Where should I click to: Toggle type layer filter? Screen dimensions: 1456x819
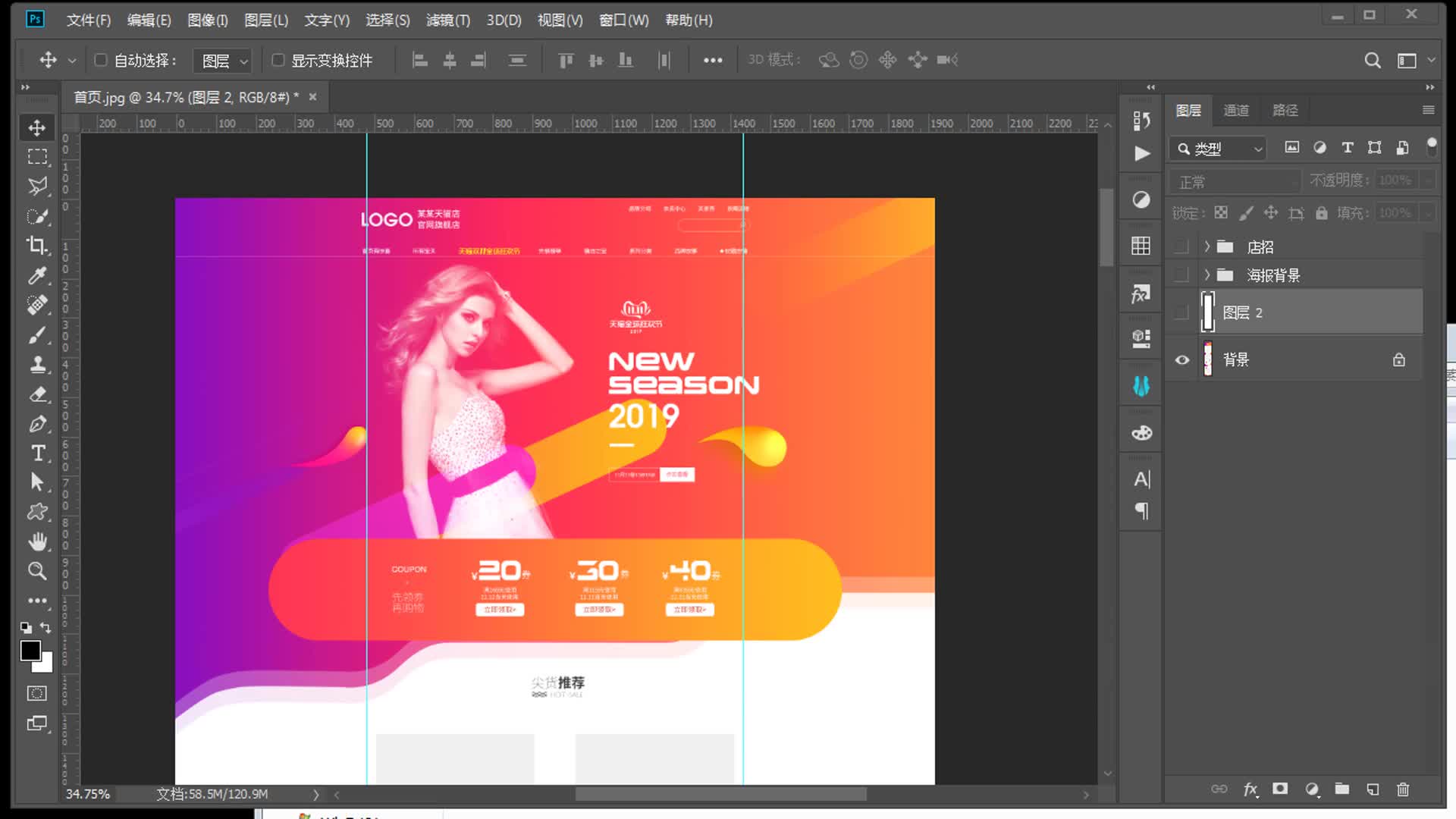(x=1347, y=148)
